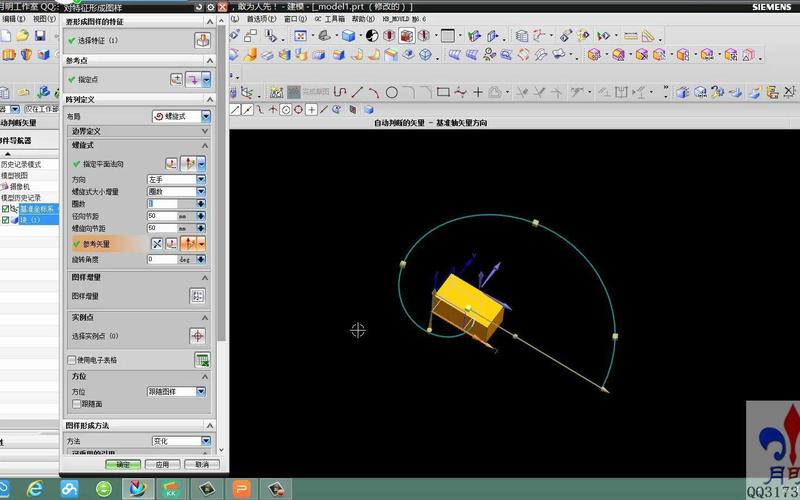The image size is (800, 500).
Task: Click the reverse direction icon beside 参考矢量
Action: coord(157,243)
